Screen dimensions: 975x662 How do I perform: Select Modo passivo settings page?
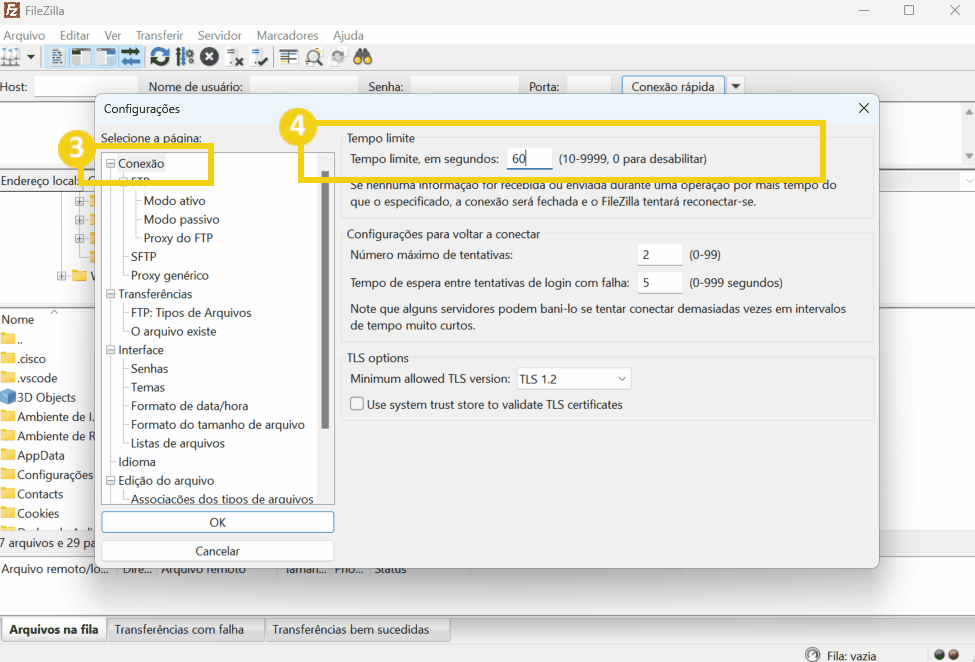182,219
